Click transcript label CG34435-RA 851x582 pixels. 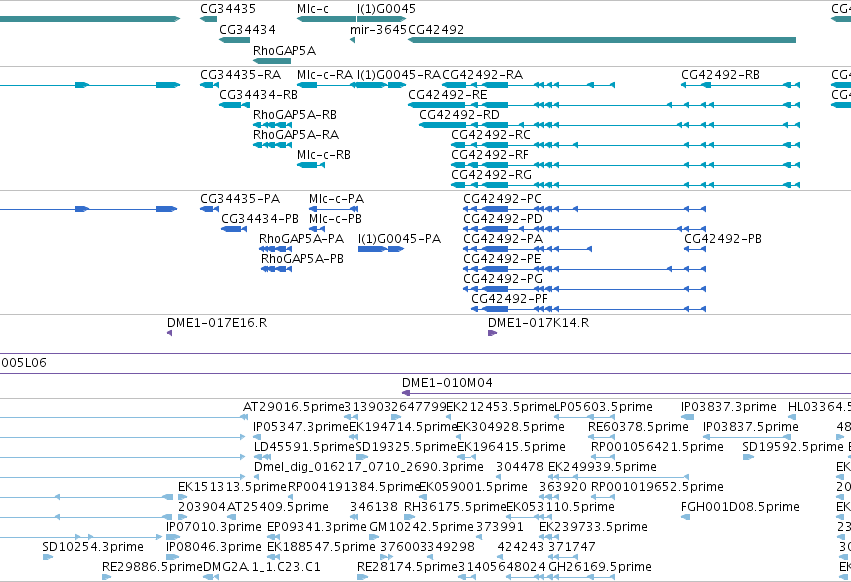coord(240,75)
